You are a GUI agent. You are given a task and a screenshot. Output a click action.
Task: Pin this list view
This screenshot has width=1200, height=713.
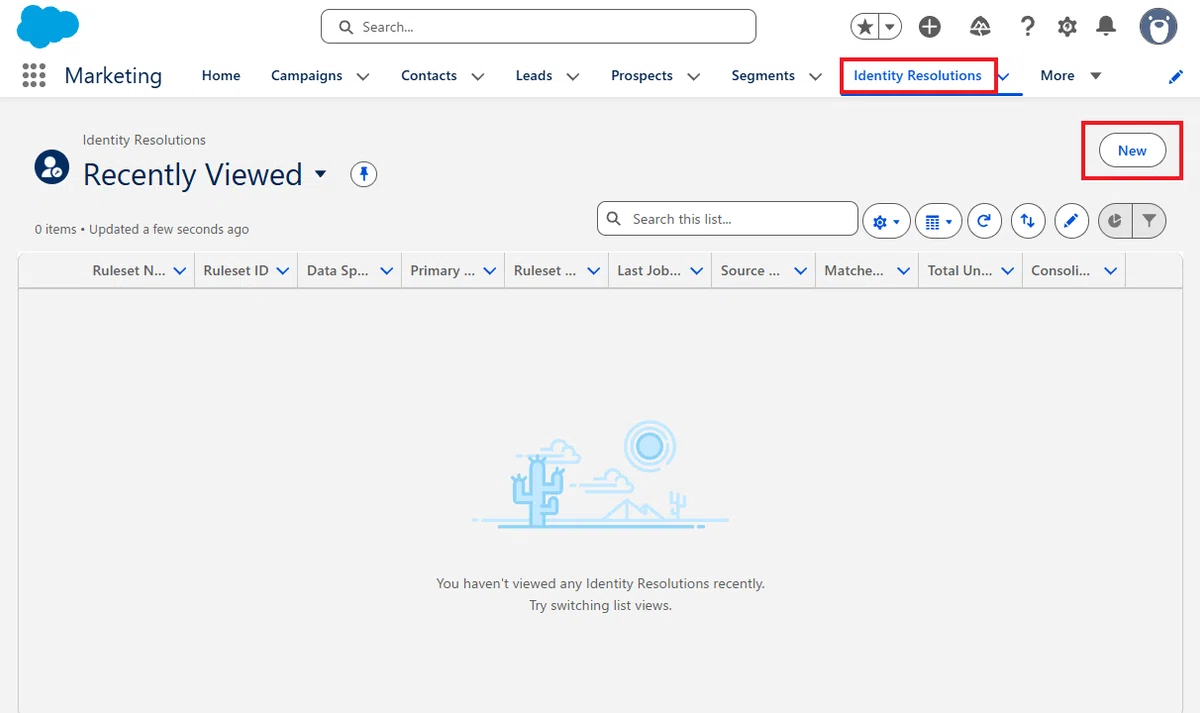pos(364,175)
